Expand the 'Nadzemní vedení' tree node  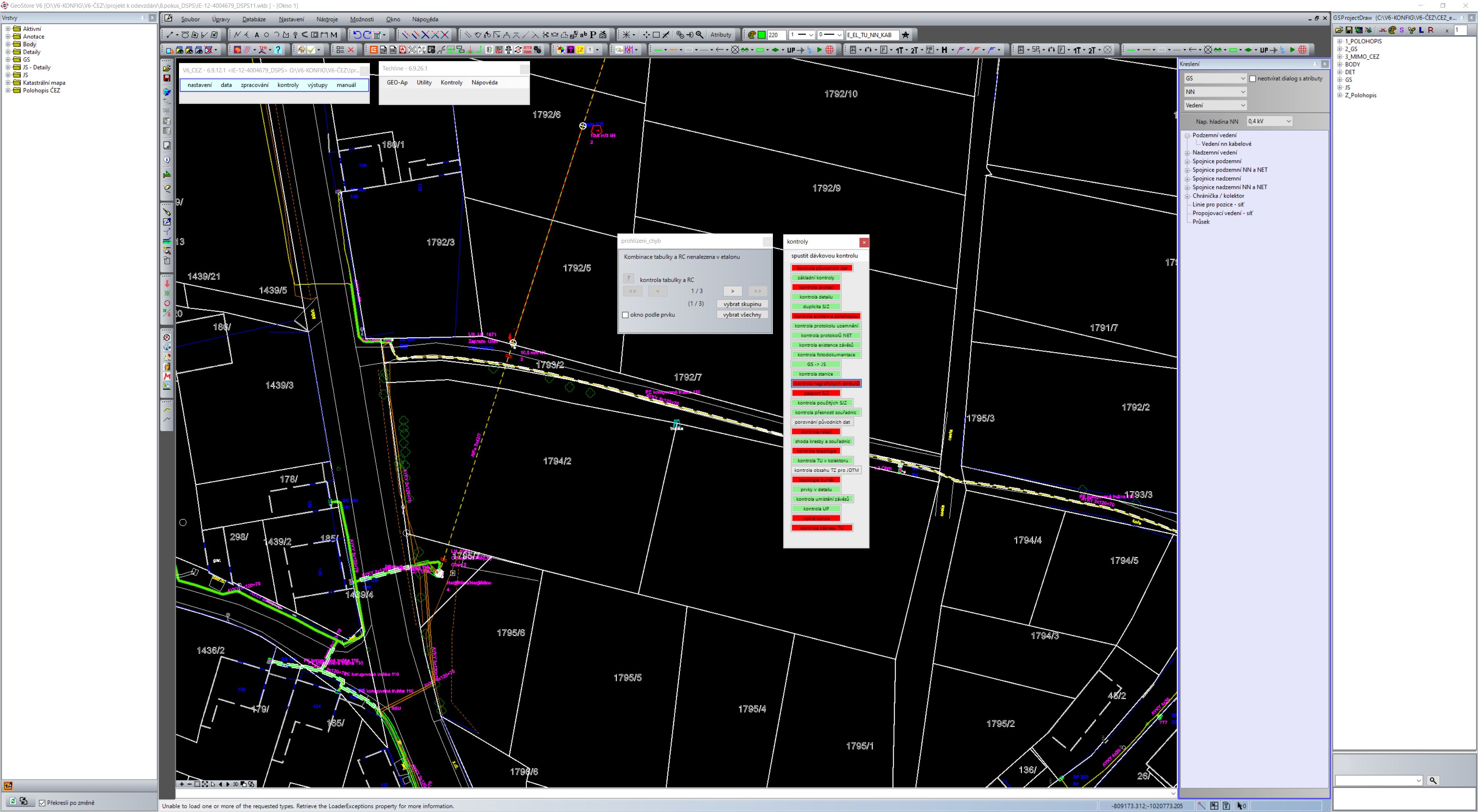click(1187, 153)
